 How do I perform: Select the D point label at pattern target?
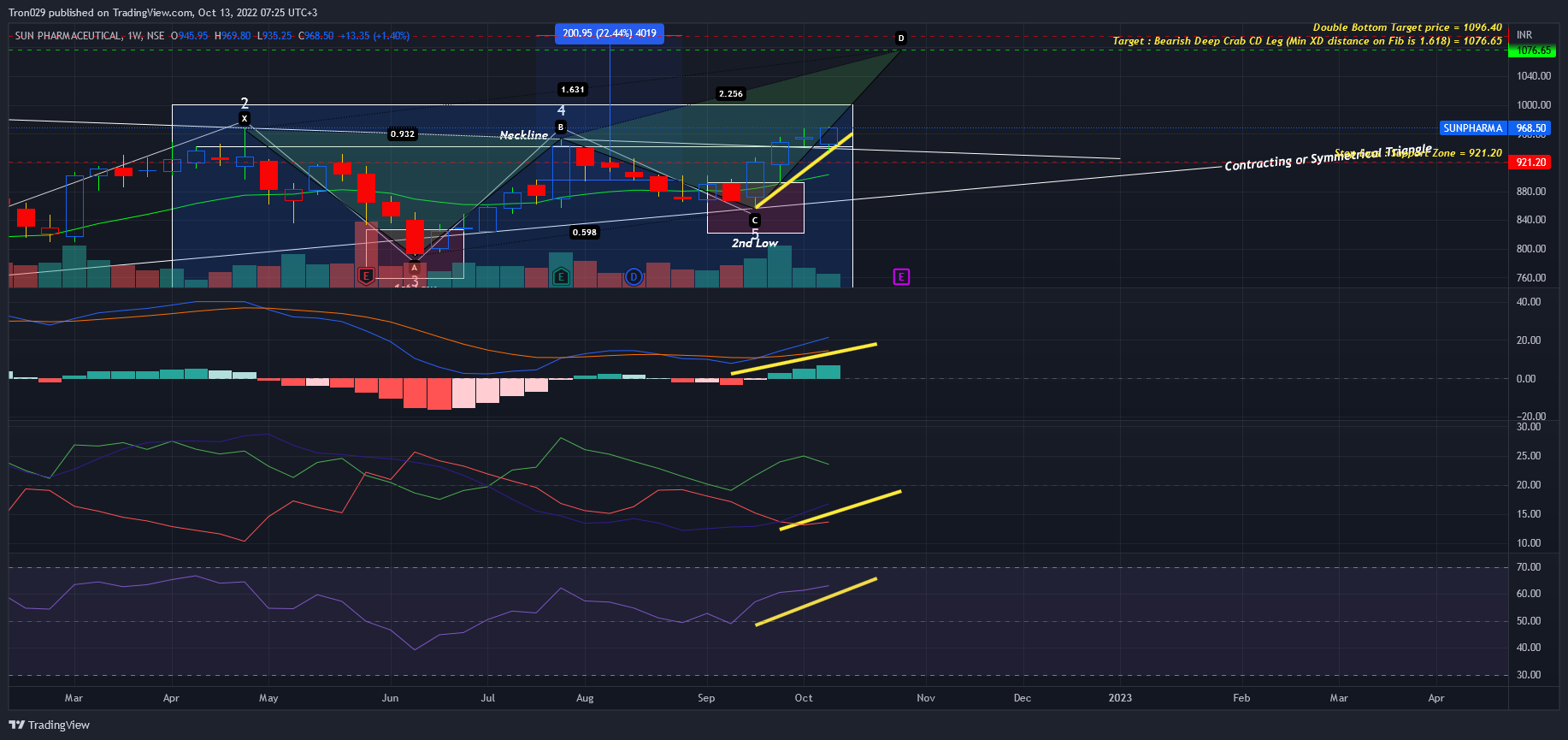coord(900,38)
